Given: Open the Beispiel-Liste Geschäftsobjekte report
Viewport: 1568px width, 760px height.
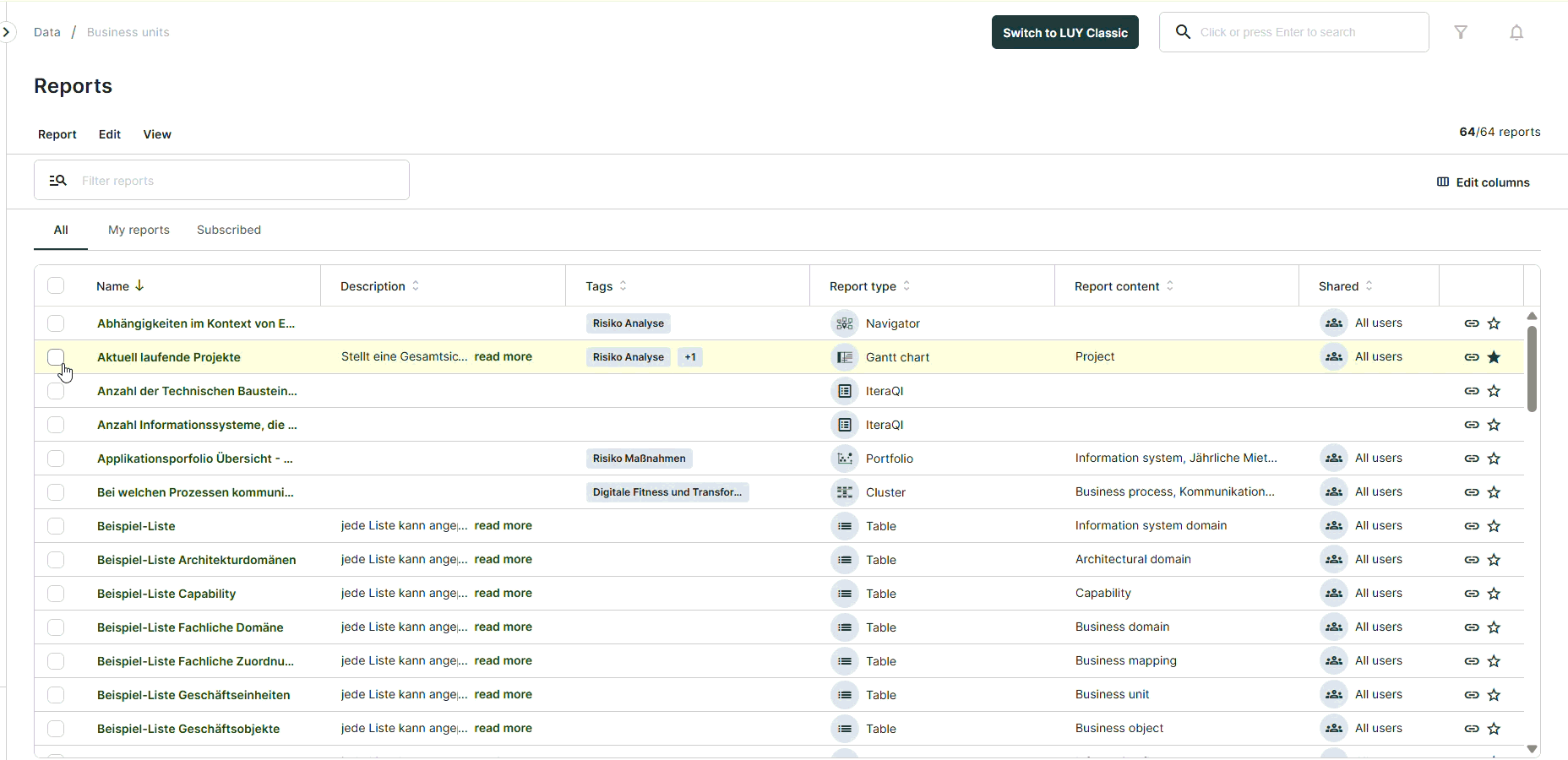Looking at the screenshot, I should [188, 729].
